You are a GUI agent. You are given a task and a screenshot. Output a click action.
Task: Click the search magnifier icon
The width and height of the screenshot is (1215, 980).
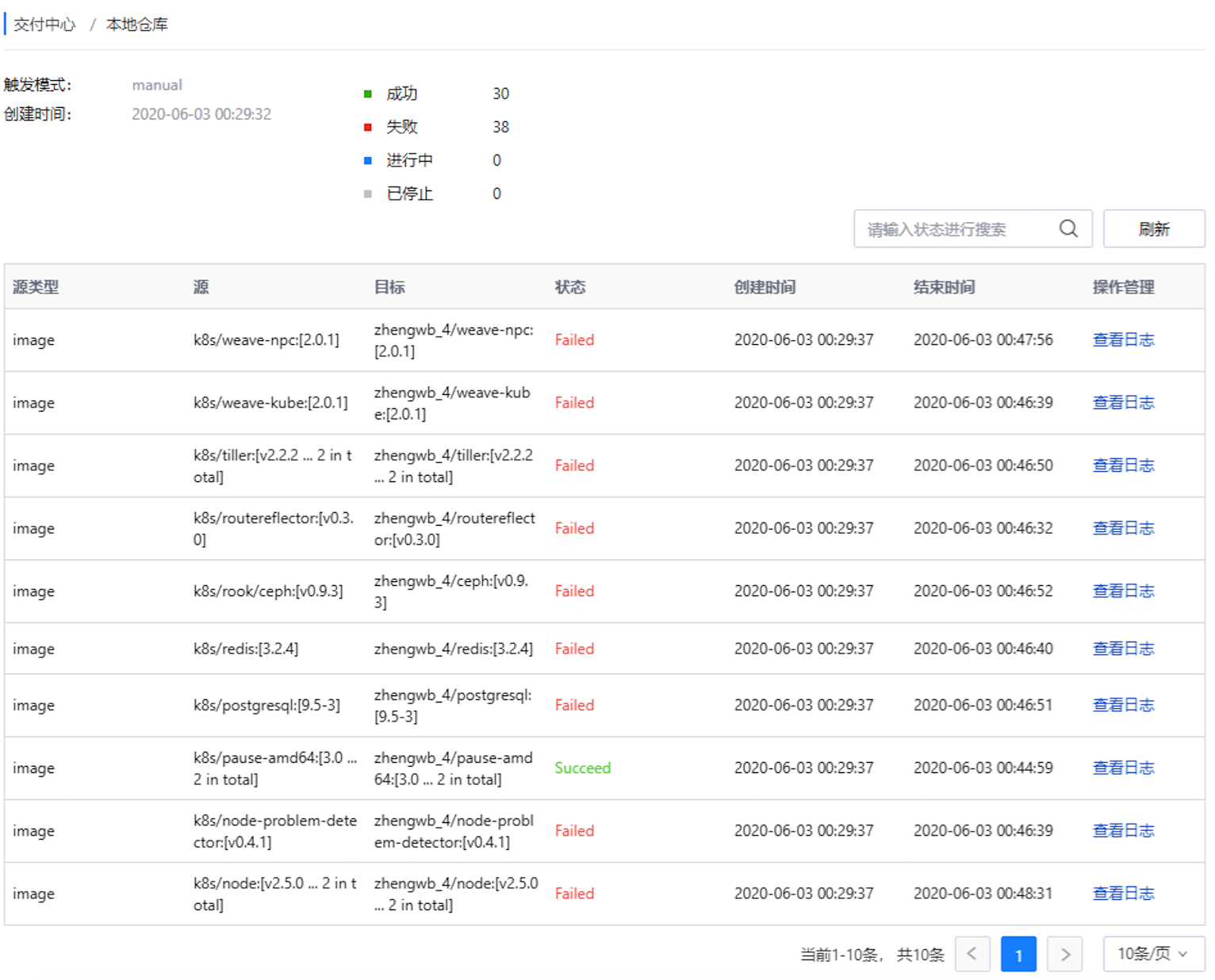tap(1068, 228)
